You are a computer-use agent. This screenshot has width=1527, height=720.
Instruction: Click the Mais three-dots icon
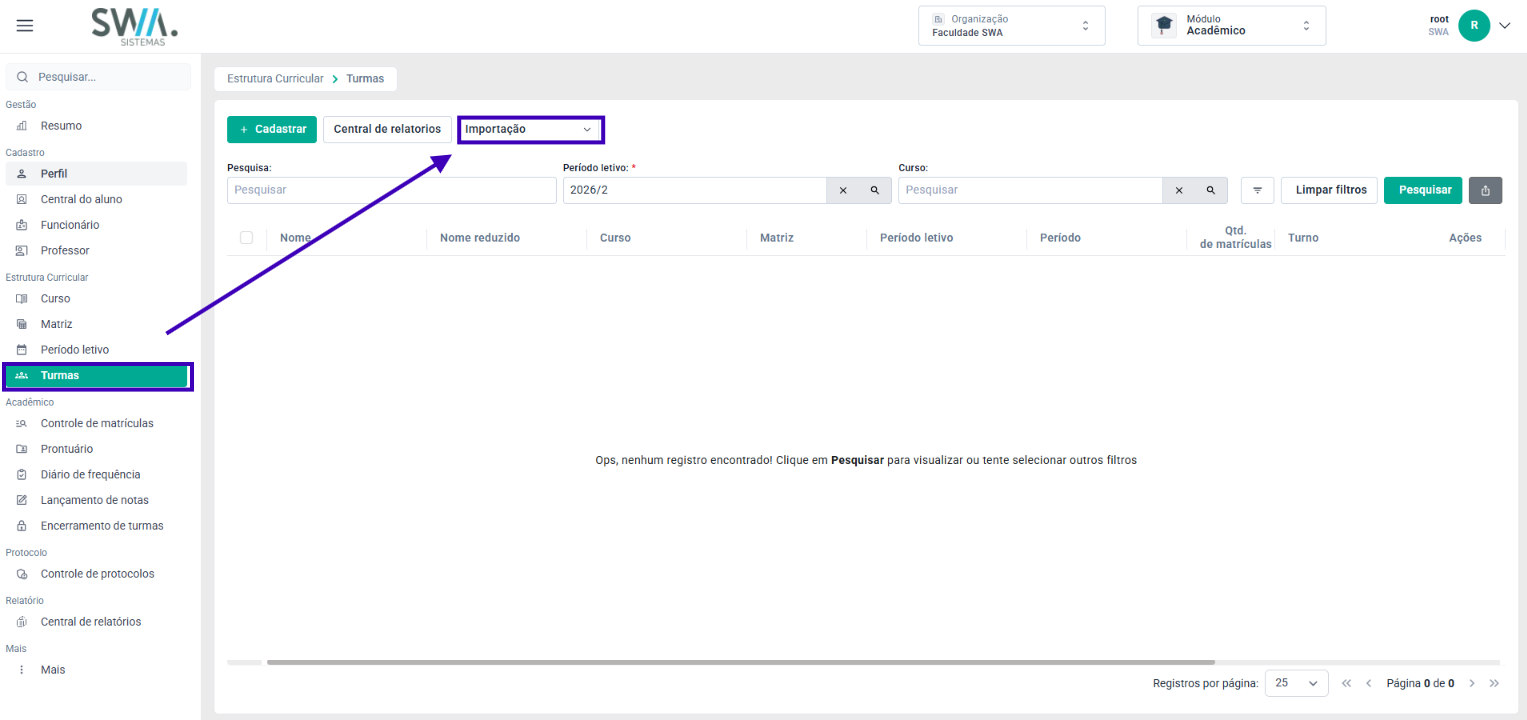click(x=22, y=670)
